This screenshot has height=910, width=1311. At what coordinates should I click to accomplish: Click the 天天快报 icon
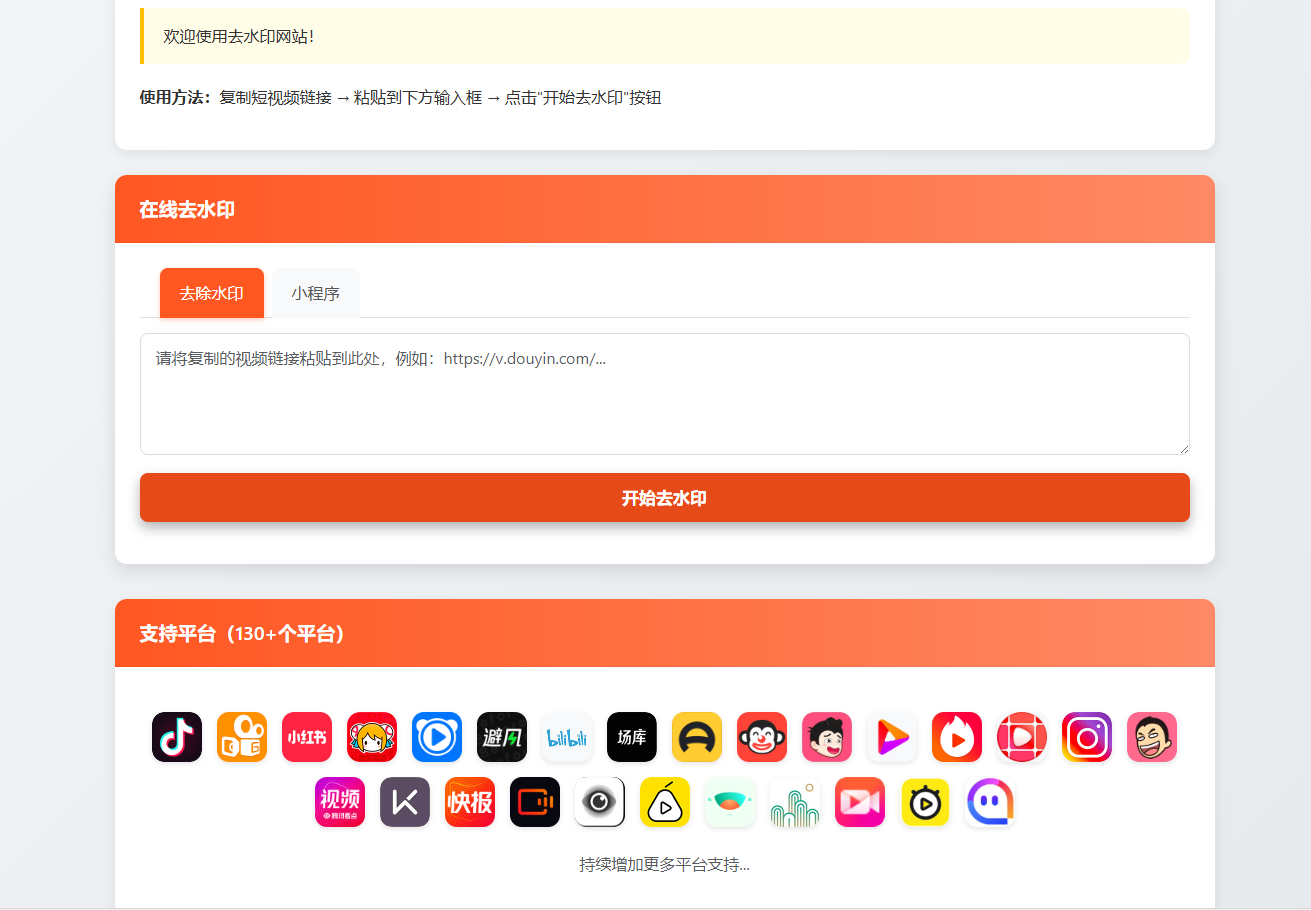pos(470,802)
